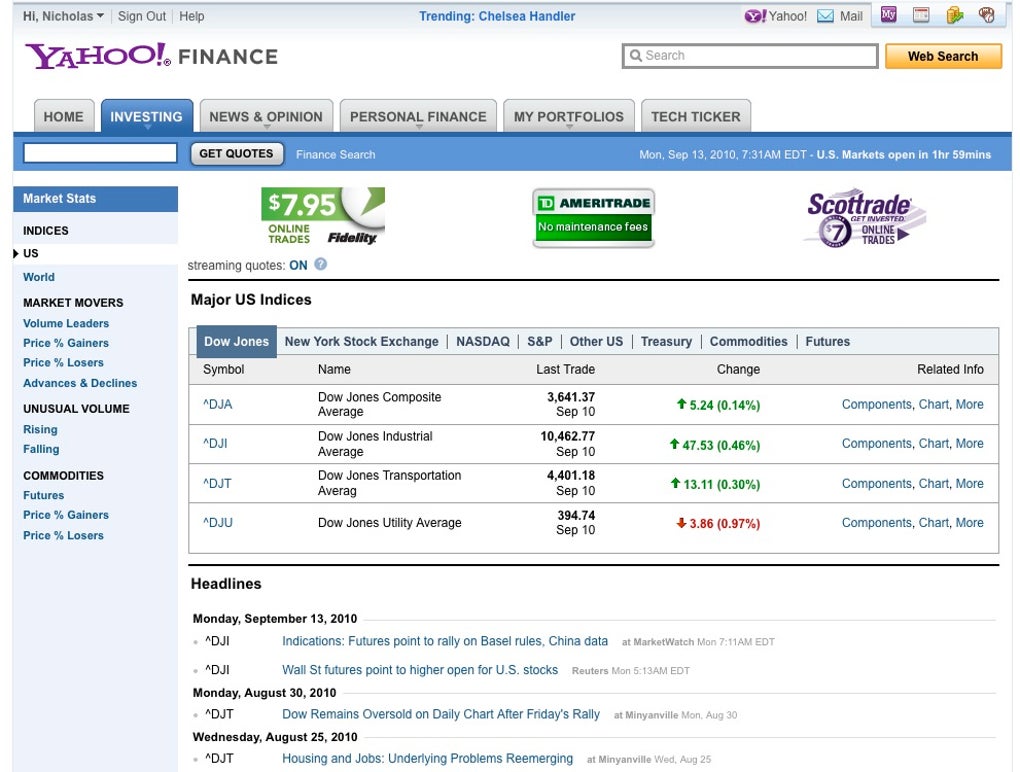Viewport: 1020px width, 772px height.
Task: Focus the quote symbol input field
Action: click(x=100, y=153)
